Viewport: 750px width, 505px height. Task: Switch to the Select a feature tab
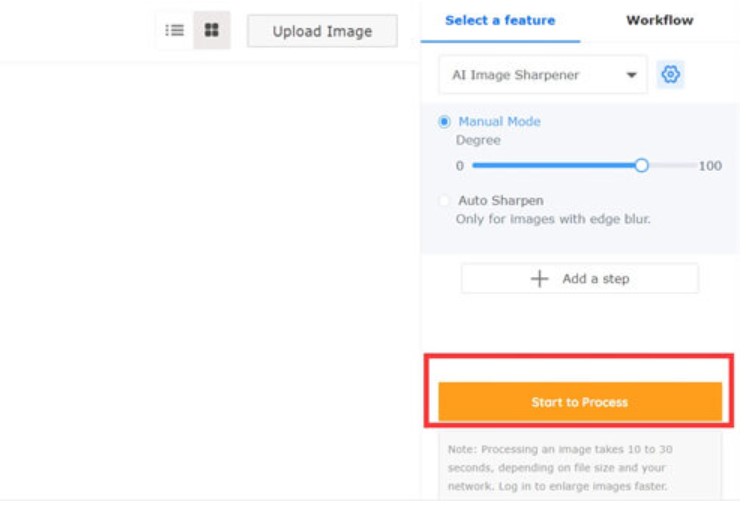[x=500, y=20]
